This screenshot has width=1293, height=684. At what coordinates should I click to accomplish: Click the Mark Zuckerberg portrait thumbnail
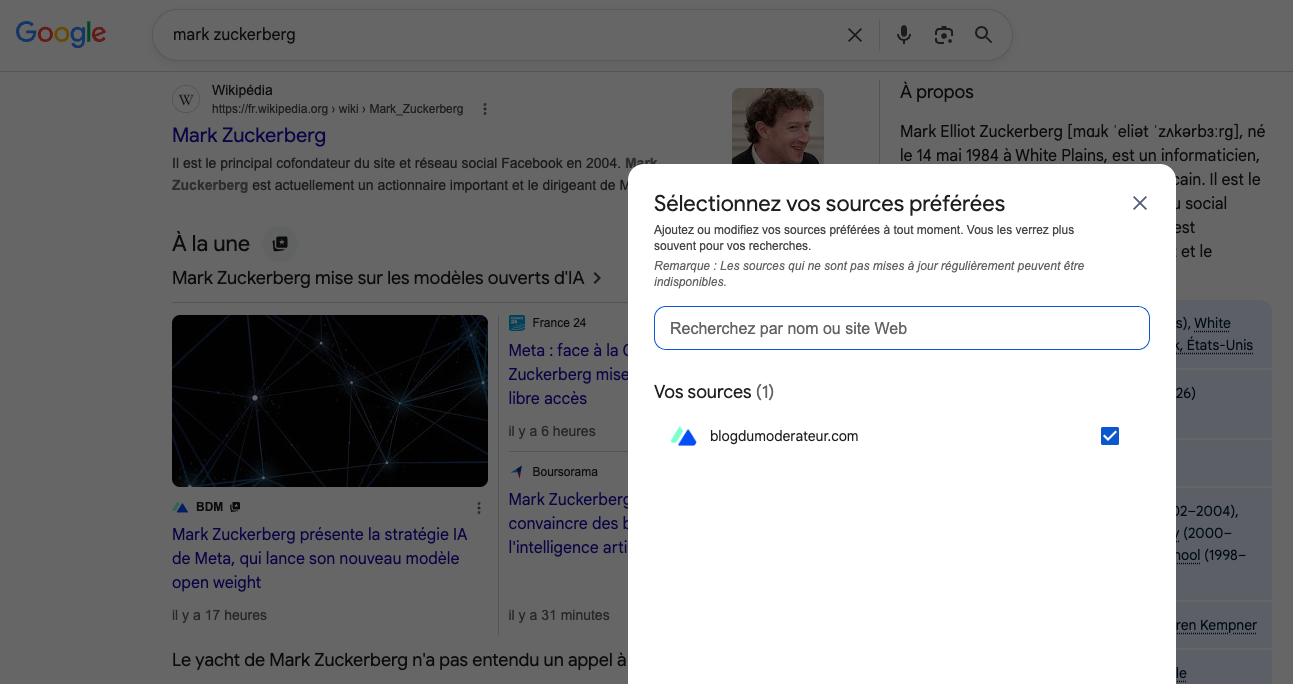point(777,126)
